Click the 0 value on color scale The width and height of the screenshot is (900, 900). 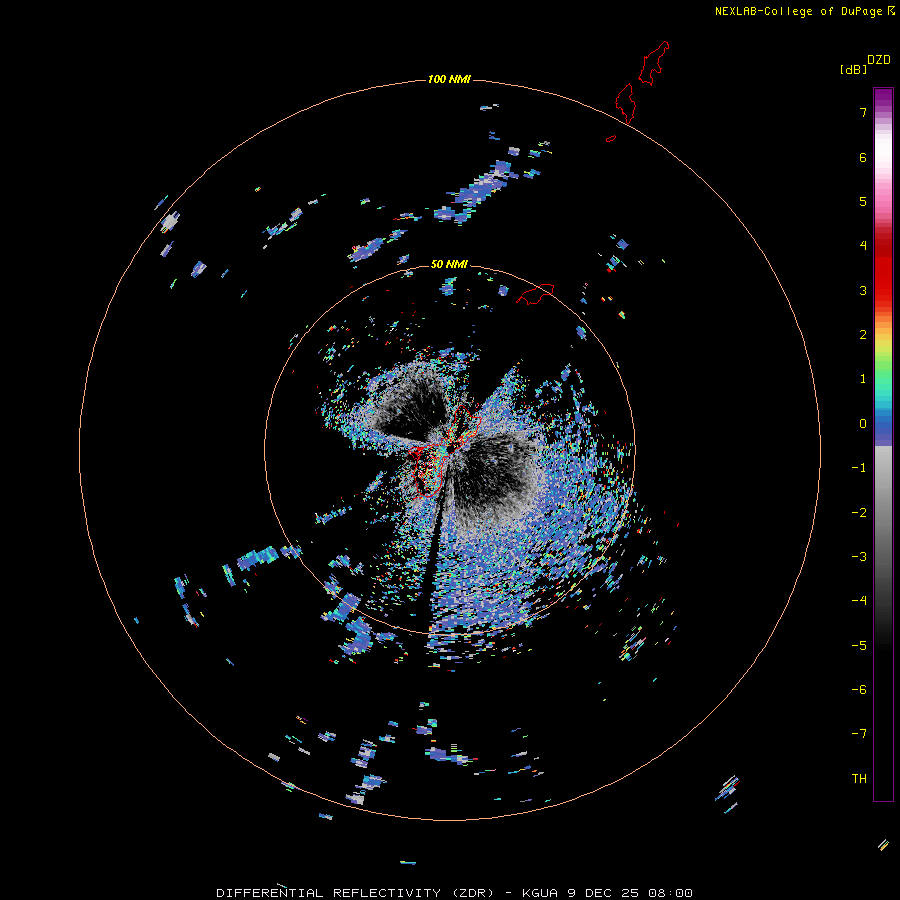(x=863, y=424)
